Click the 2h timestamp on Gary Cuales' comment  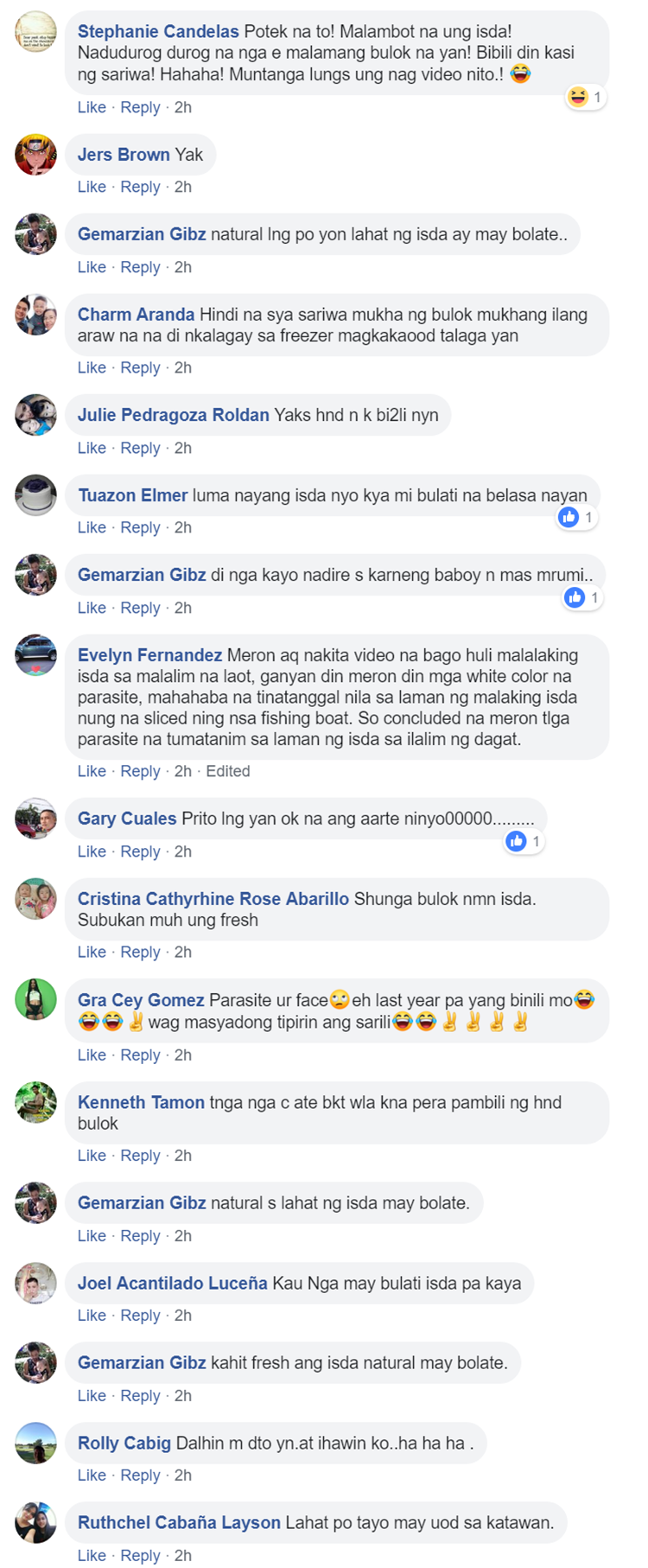[183, 851]
